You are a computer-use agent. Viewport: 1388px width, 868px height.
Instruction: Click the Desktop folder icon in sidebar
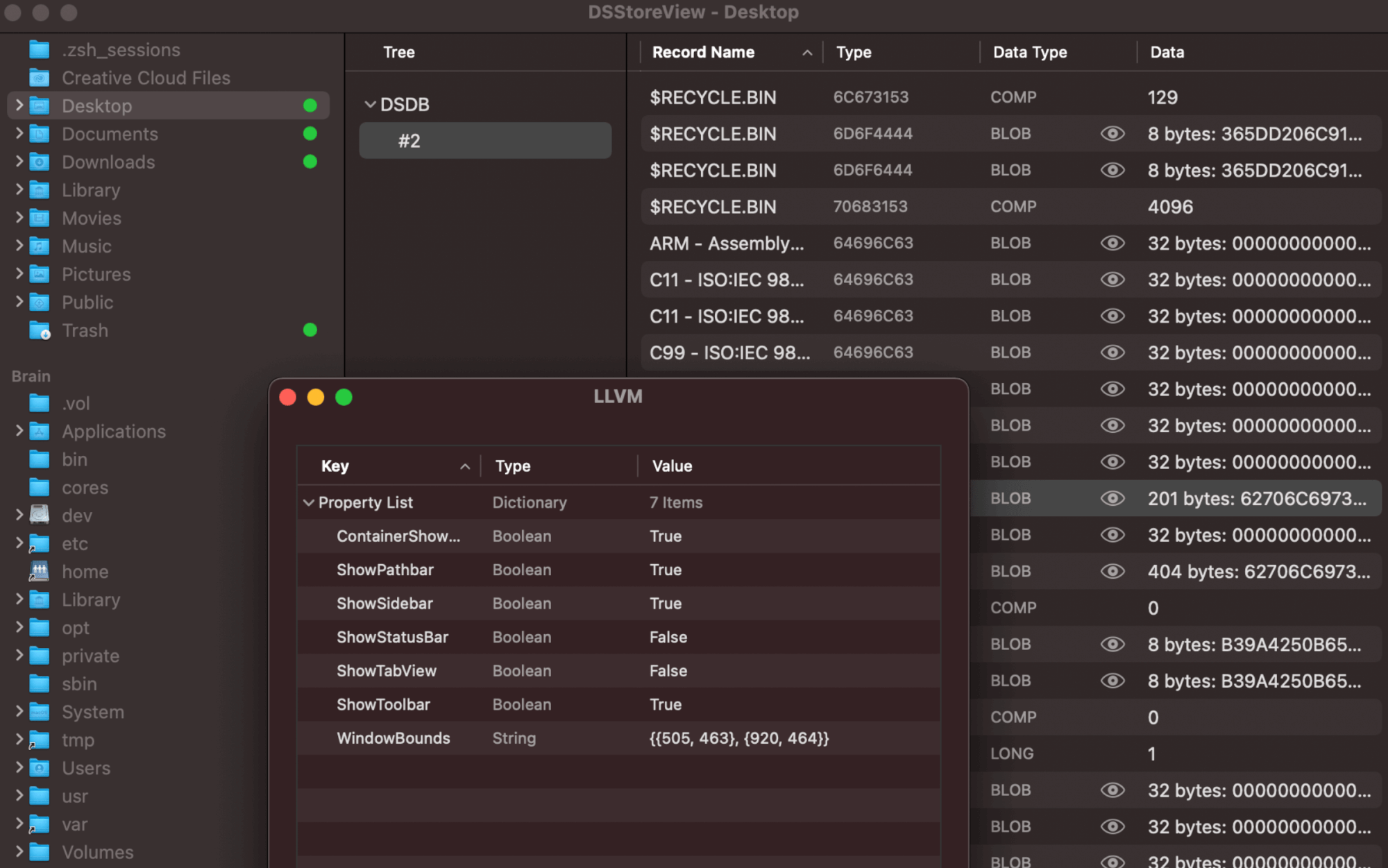pos(40,106)
